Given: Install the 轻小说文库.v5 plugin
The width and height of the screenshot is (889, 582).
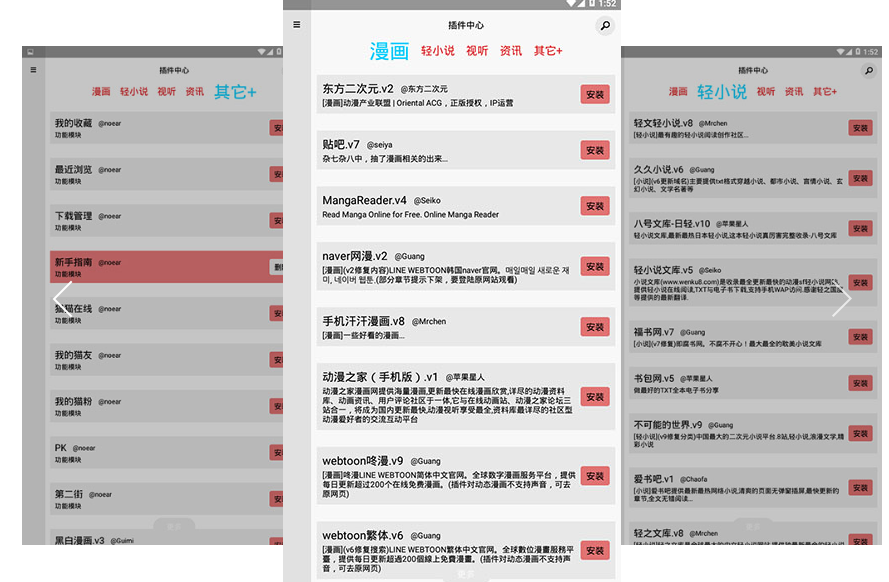Looking at the screenshot, I should pyautogui.click(x=860, y=283).
